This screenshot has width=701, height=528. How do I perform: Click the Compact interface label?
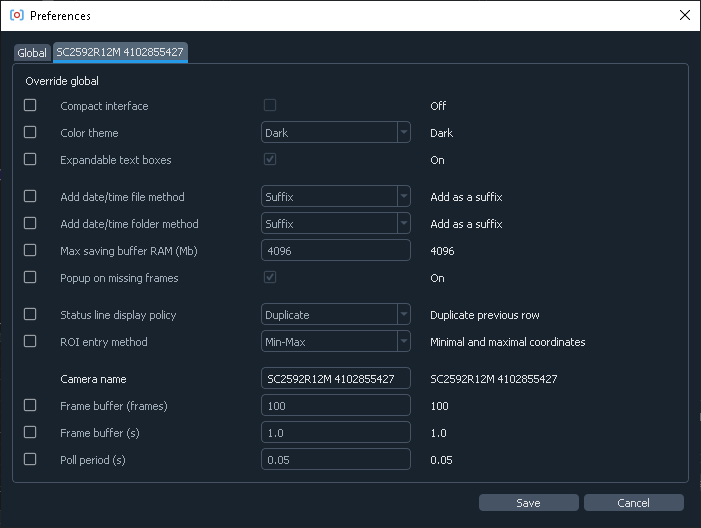pyautogui.click(x=104, y=106)
